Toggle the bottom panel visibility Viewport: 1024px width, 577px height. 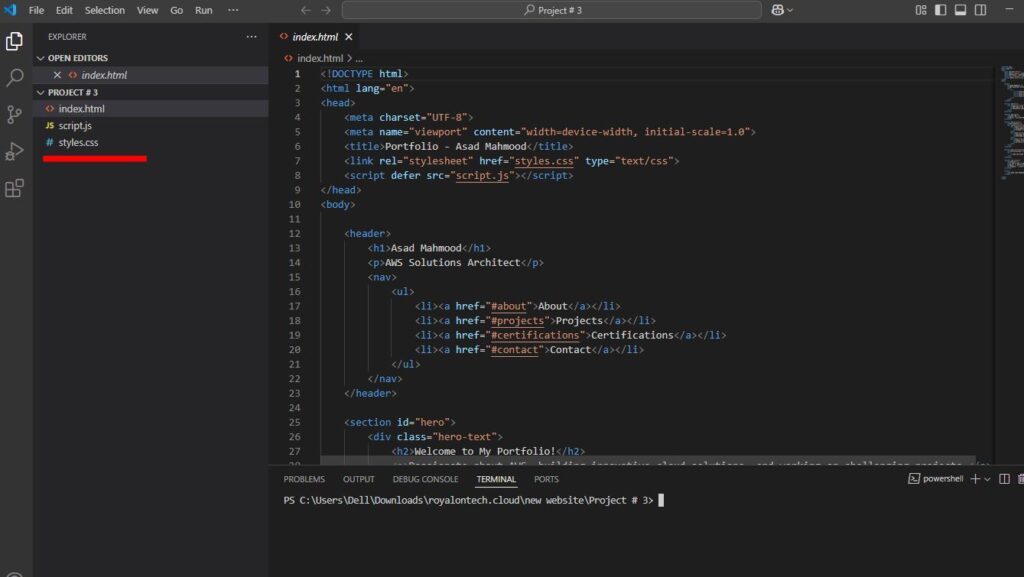(961, 10)
